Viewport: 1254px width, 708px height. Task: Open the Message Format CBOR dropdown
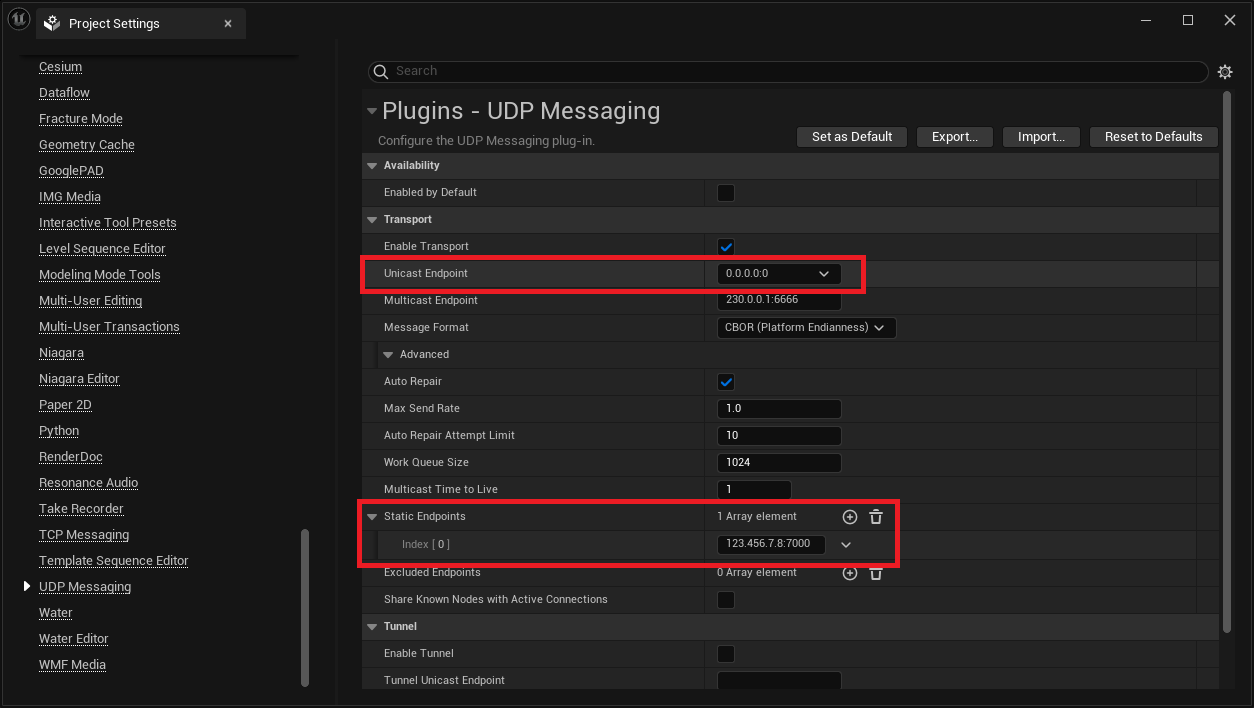[x=806, y=327]
